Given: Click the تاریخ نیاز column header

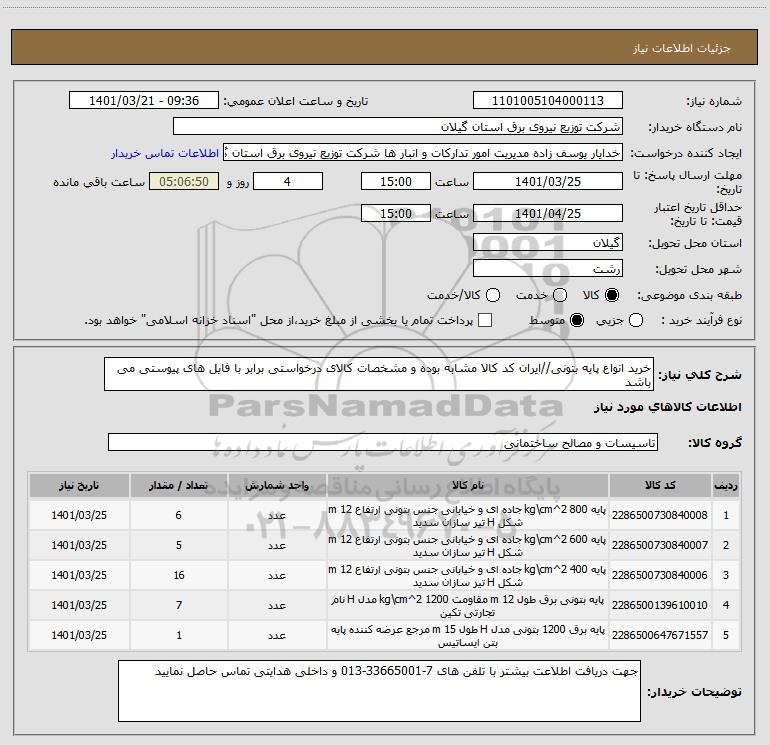Looking at the screenshot, I should pos(79,485).
